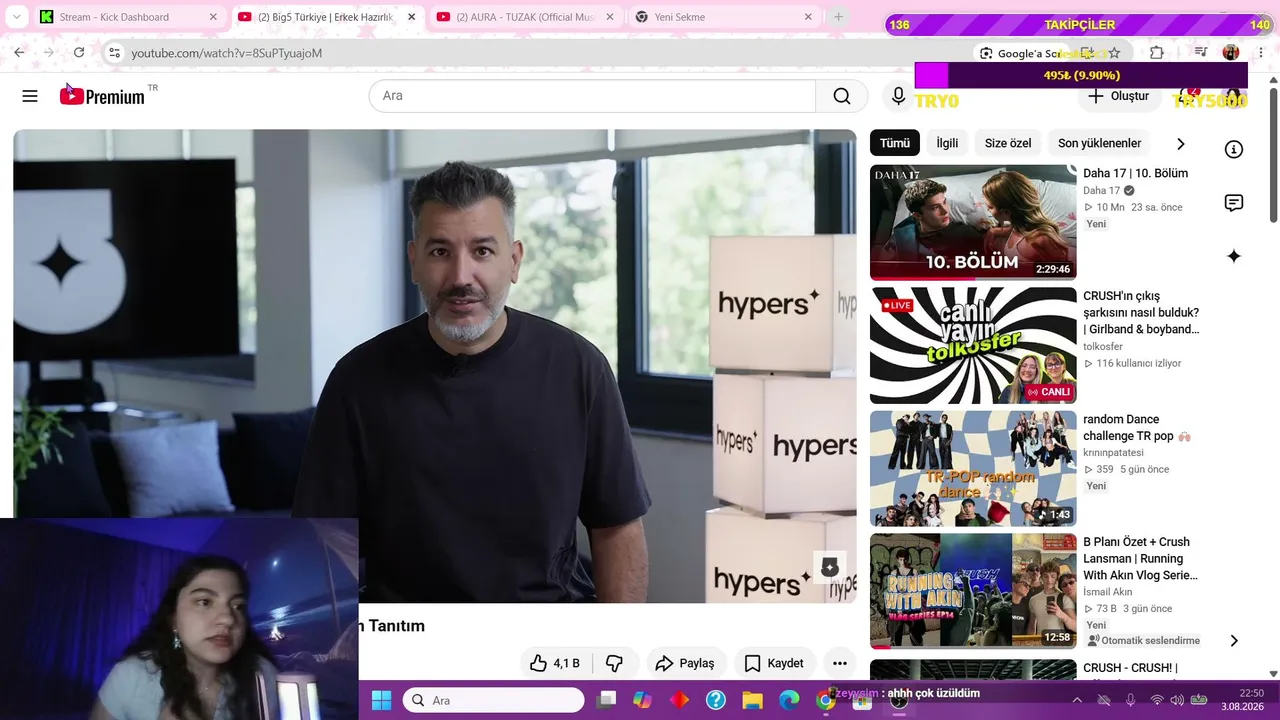Expand the Otomatik seslendirme chevron

coord(1234,641)
